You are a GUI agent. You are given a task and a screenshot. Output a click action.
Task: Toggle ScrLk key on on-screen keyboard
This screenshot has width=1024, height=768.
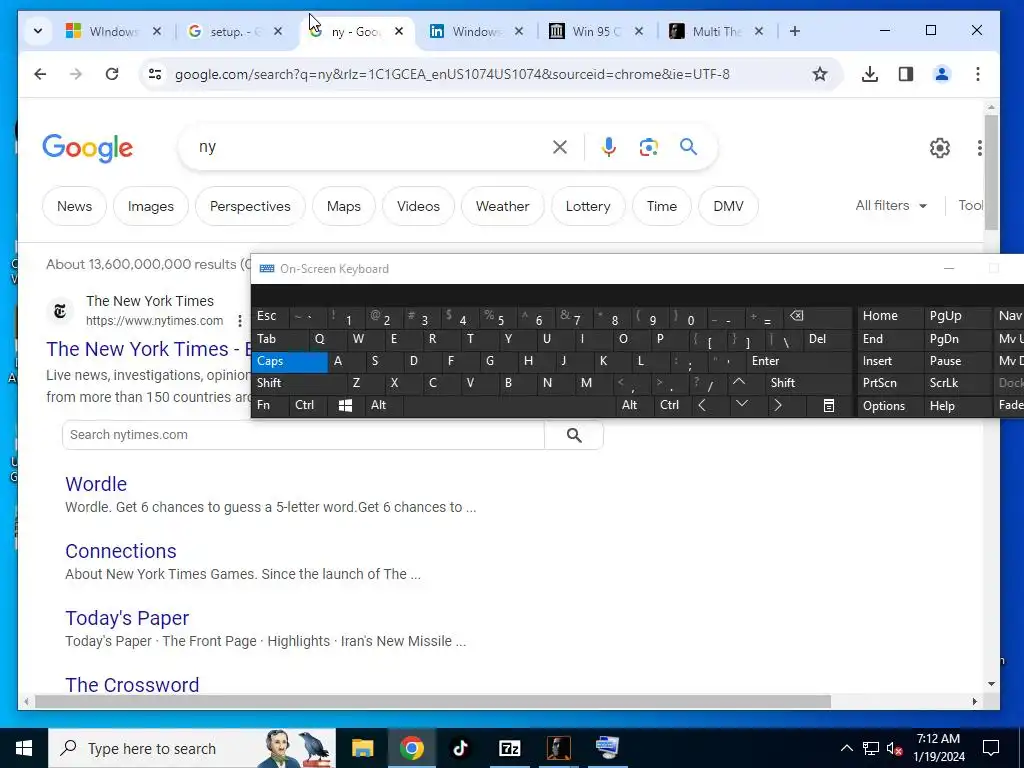[957, 383]
